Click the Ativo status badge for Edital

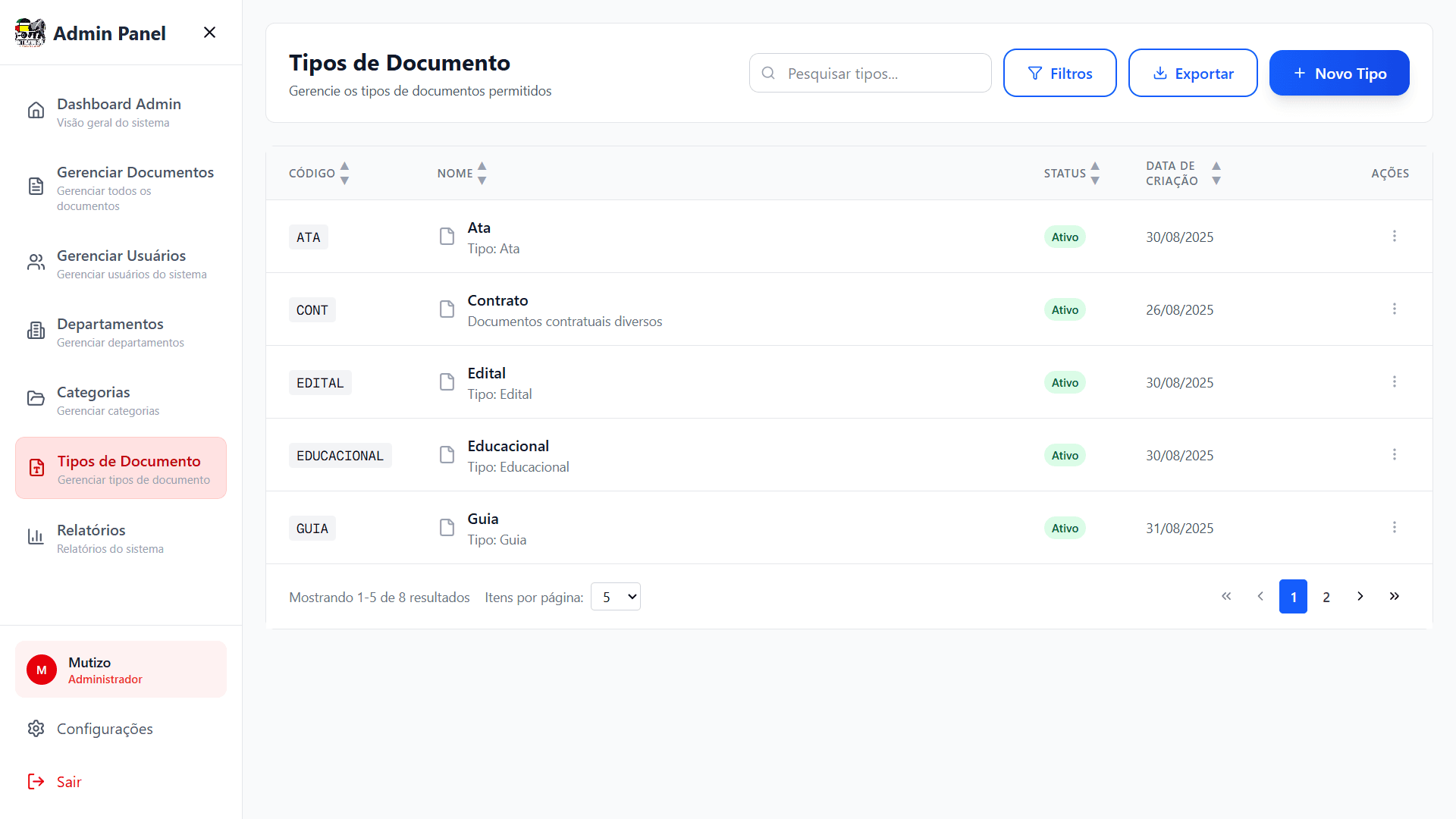[x=1065, y=382]
